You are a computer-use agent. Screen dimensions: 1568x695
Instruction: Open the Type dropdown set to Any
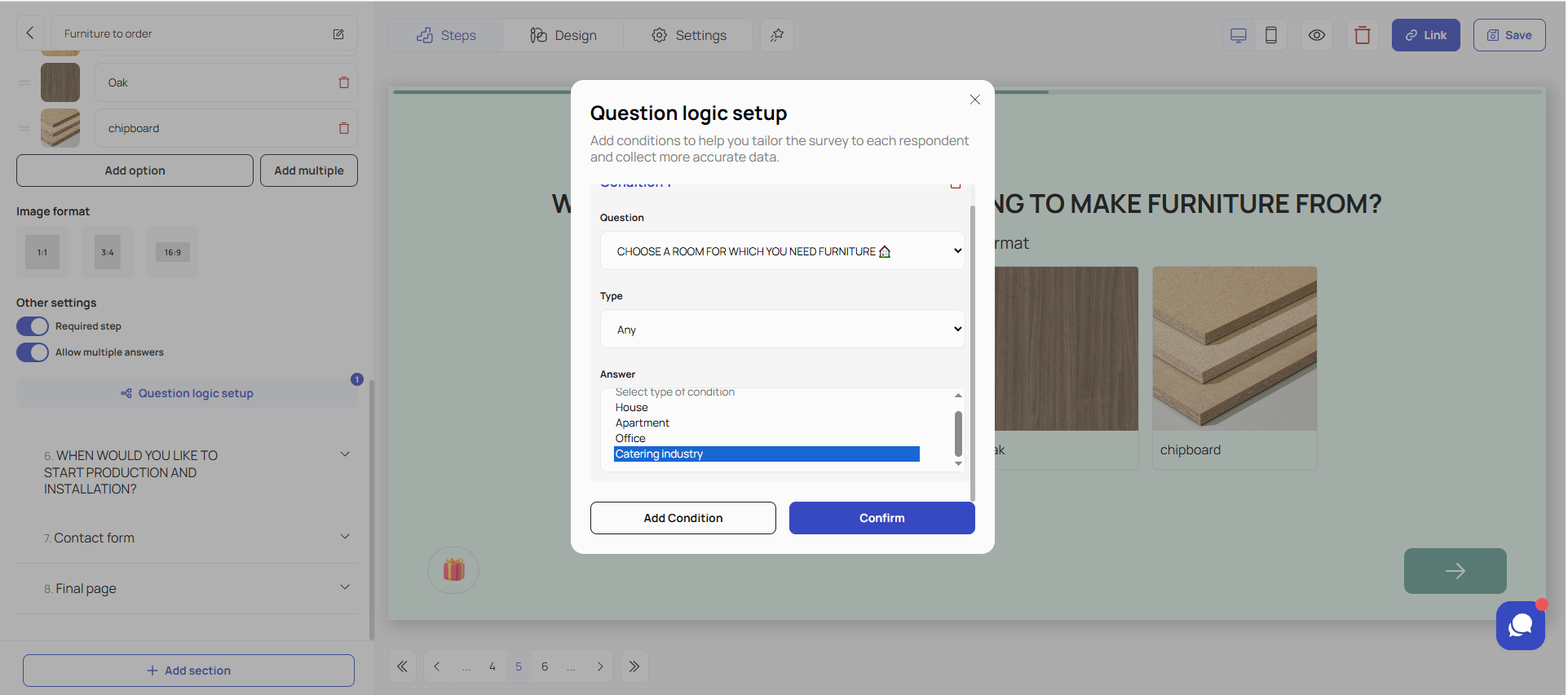click(782, 330)
